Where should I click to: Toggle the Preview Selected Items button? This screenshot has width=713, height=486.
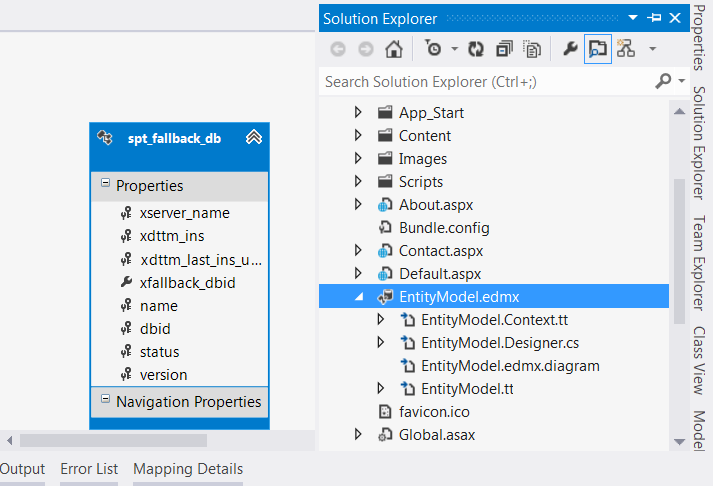tap(598, 48)
